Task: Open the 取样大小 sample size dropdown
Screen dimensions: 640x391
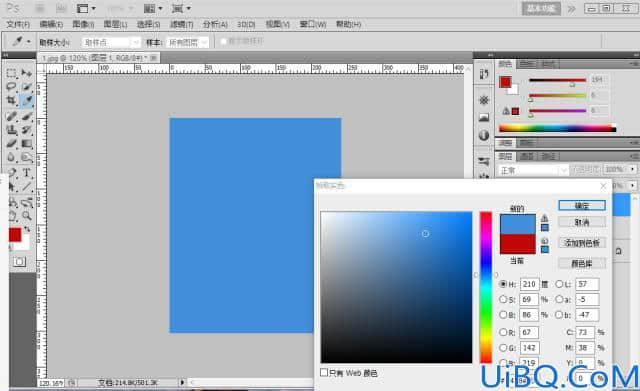Action: (x=111, y=42)
